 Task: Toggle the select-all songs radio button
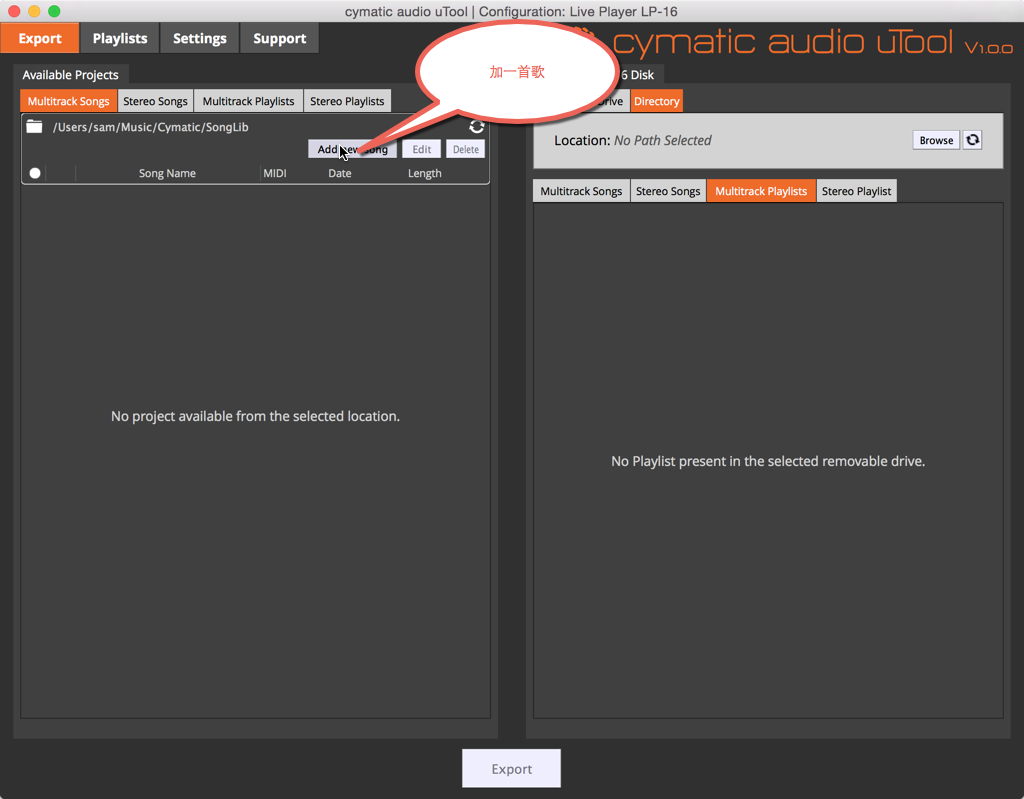[x=35, y=173]
